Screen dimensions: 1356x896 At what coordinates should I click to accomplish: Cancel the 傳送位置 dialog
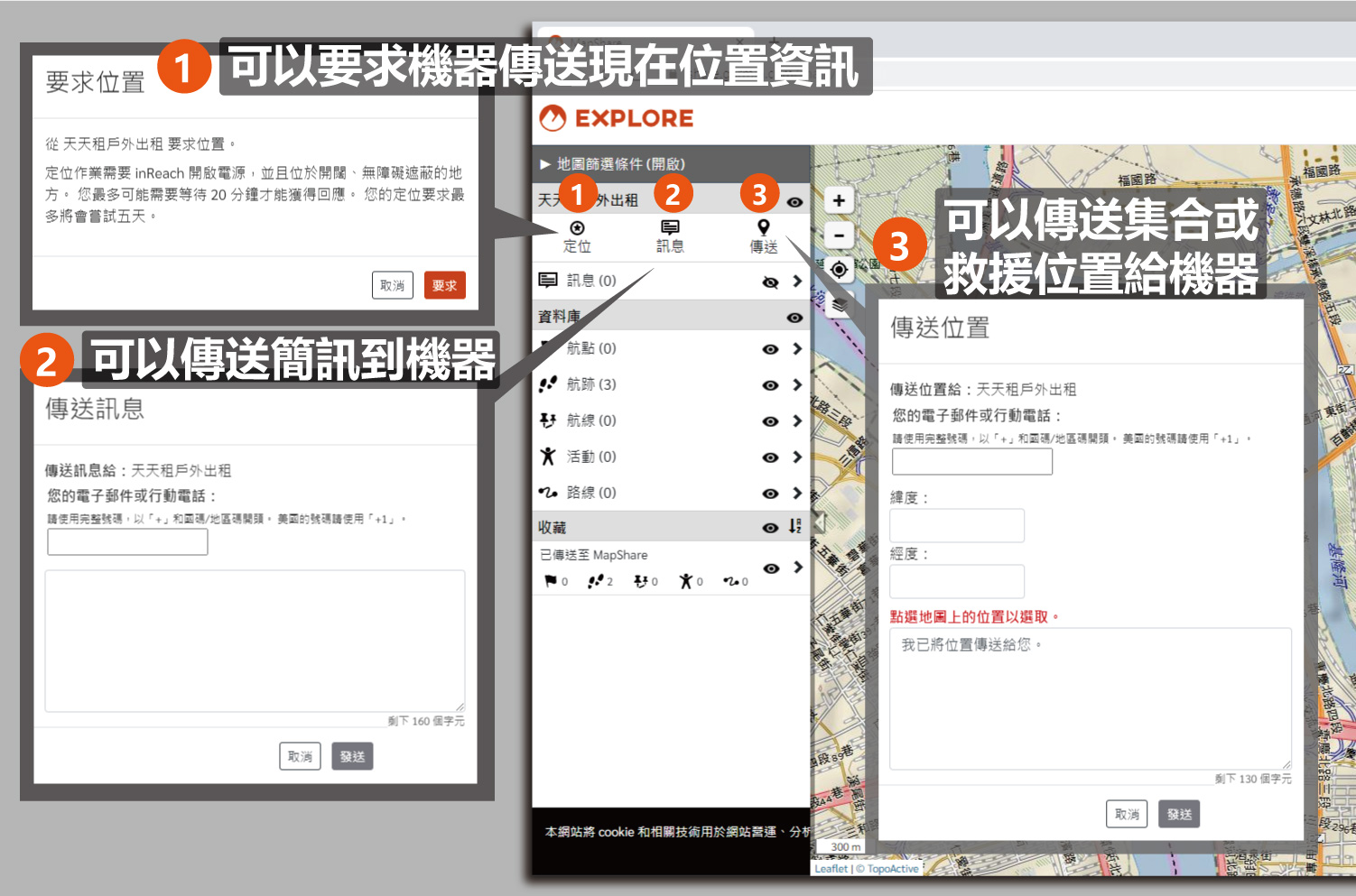(x=1127, y=814)
